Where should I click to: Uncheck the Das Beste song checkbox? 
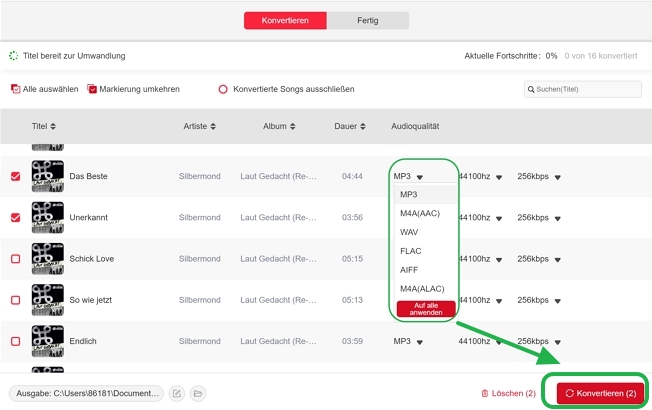[x=15, y=176]
